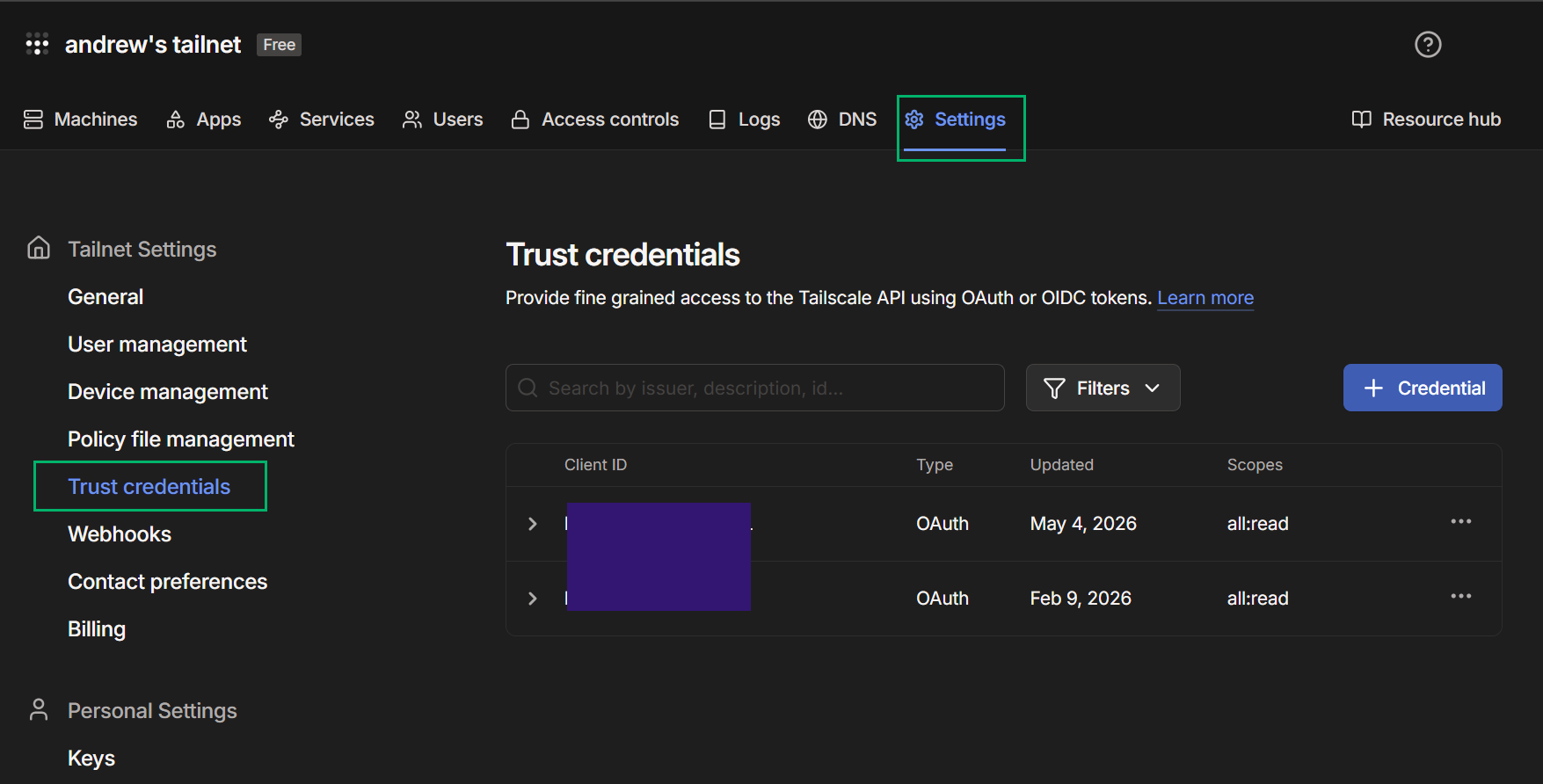
Task: Open Billing settings
Action: coord(97,629)
